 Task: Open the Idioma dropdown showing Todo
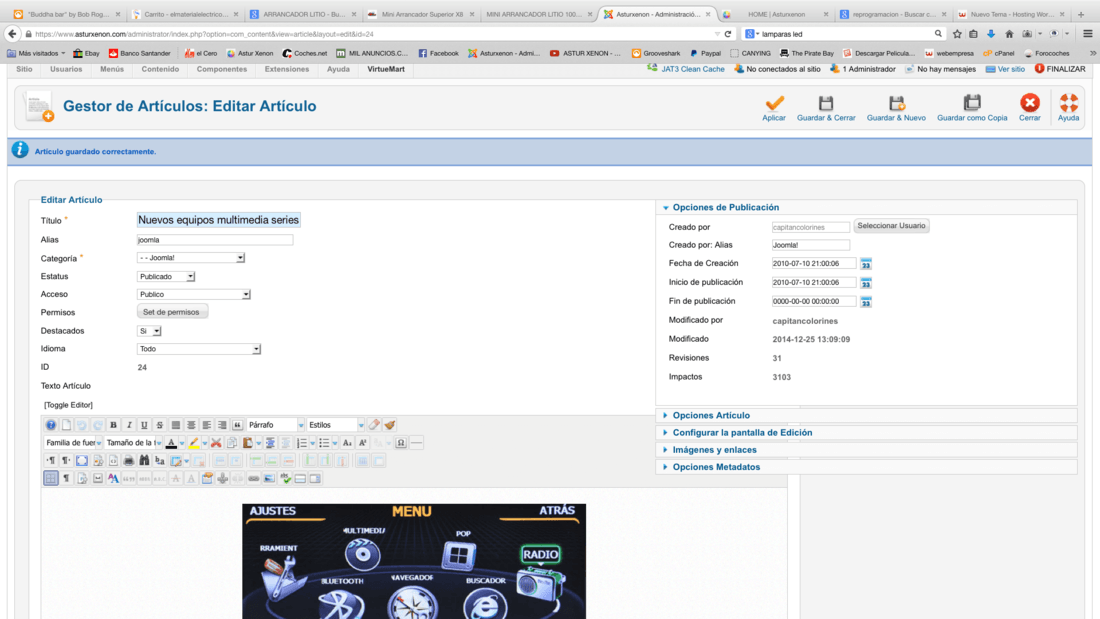tap(199, 349)
